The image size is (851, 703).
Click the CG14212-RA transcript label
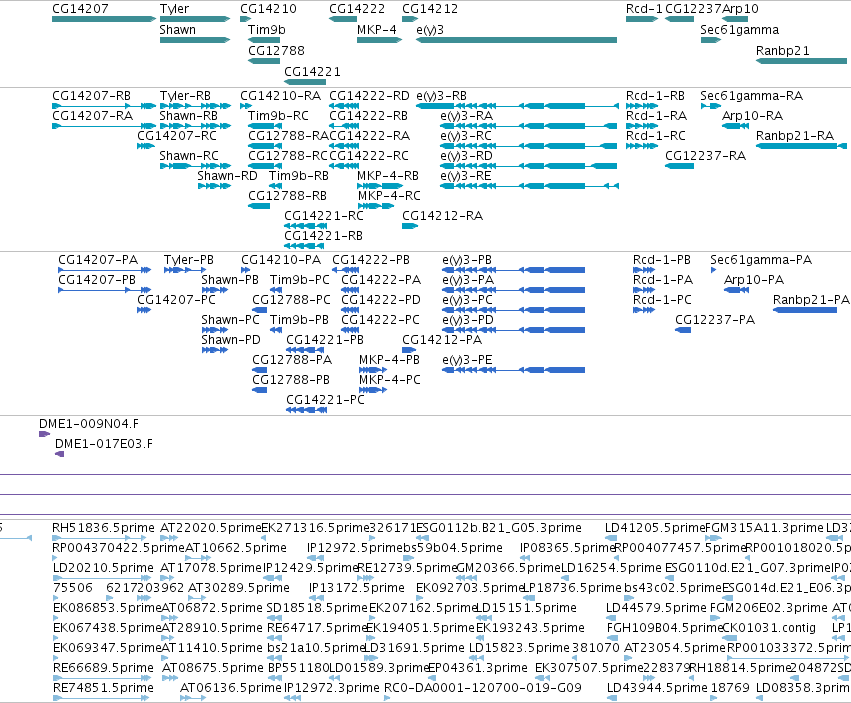442,216
